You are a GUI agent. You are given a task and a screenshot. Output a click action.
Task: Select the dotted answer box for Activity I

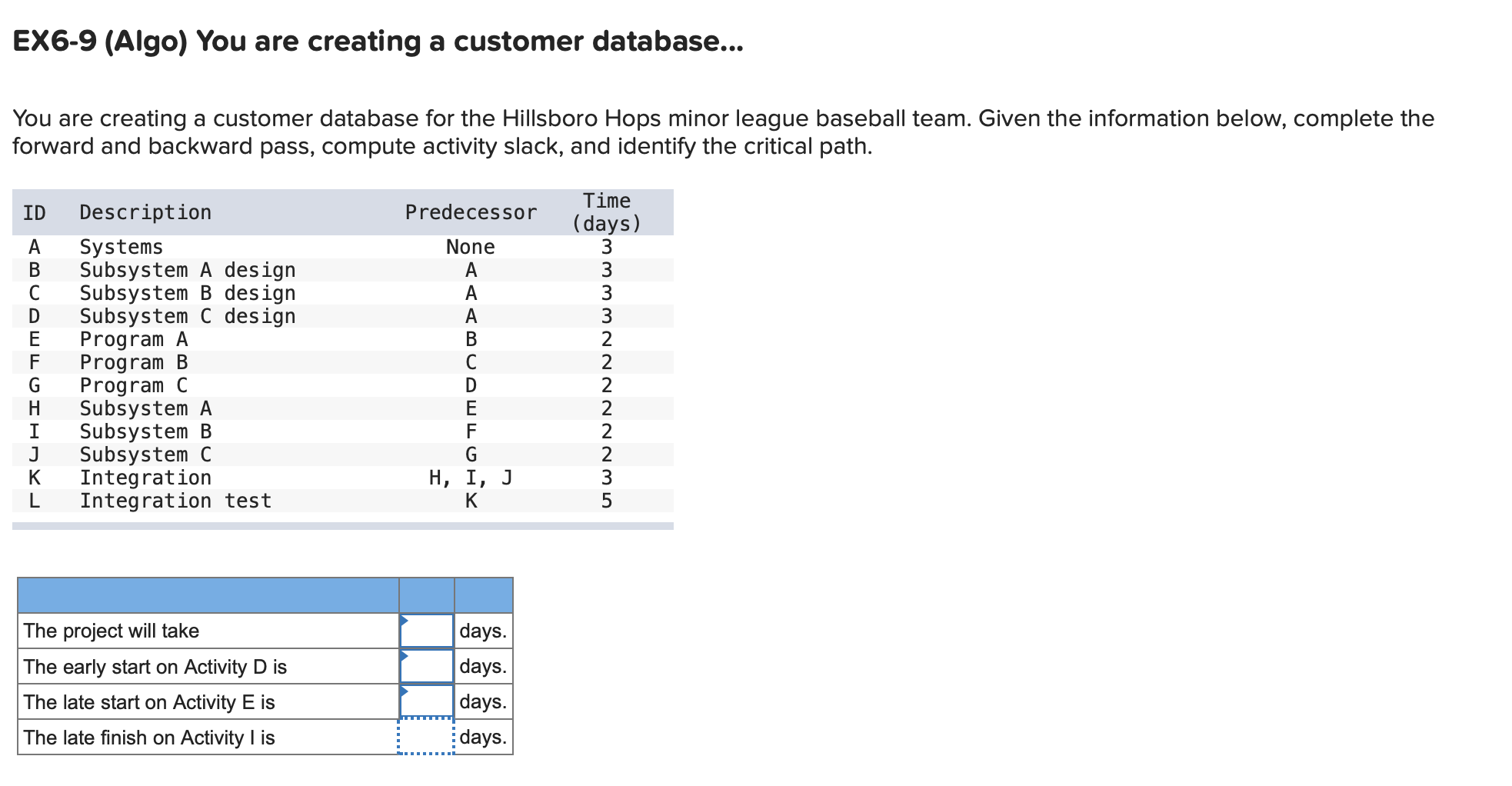tap(425, 737)
